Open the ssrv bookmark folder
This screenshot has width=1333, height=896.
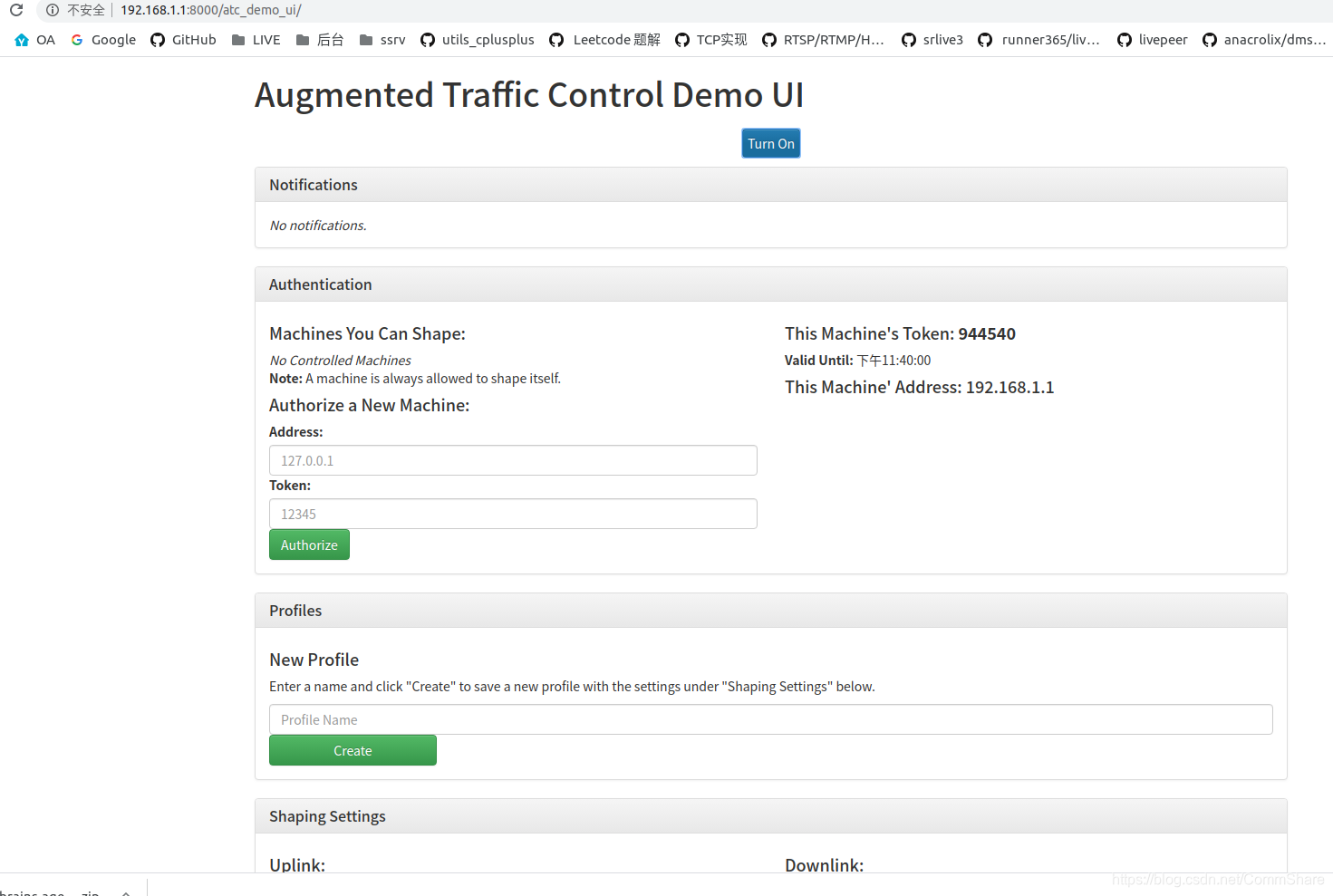pos(382,40)
